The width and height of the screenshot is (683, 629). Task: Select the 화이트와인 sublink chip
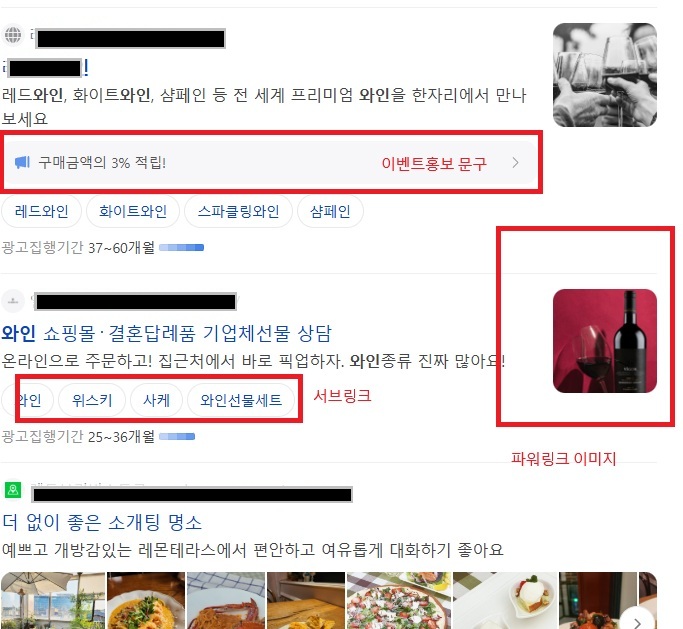[133, 212]
